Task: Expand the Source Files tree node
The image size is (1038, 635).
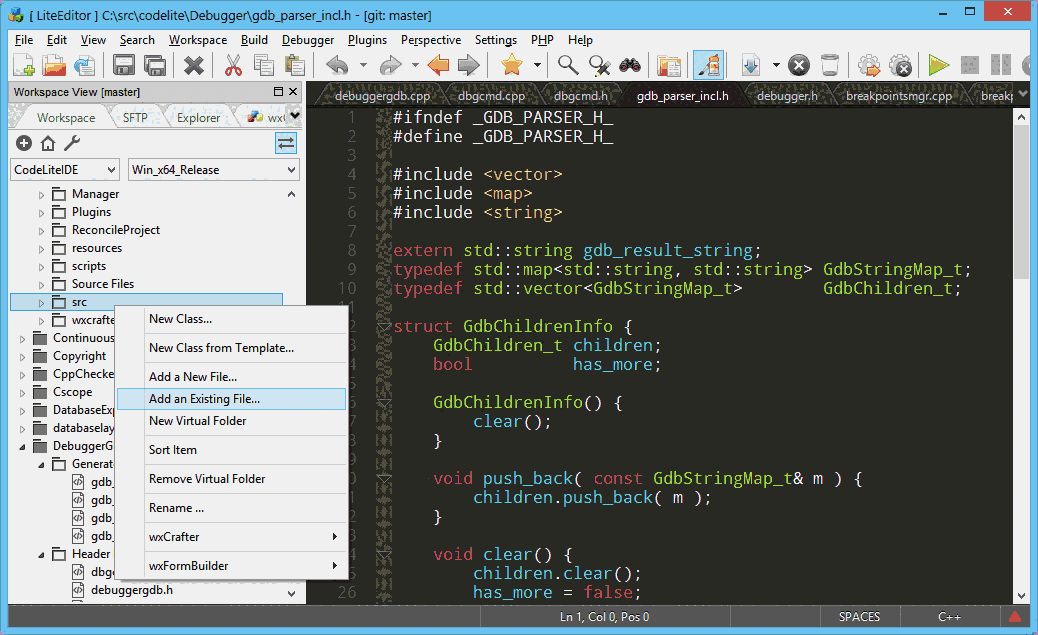Action: coord(42,283)
